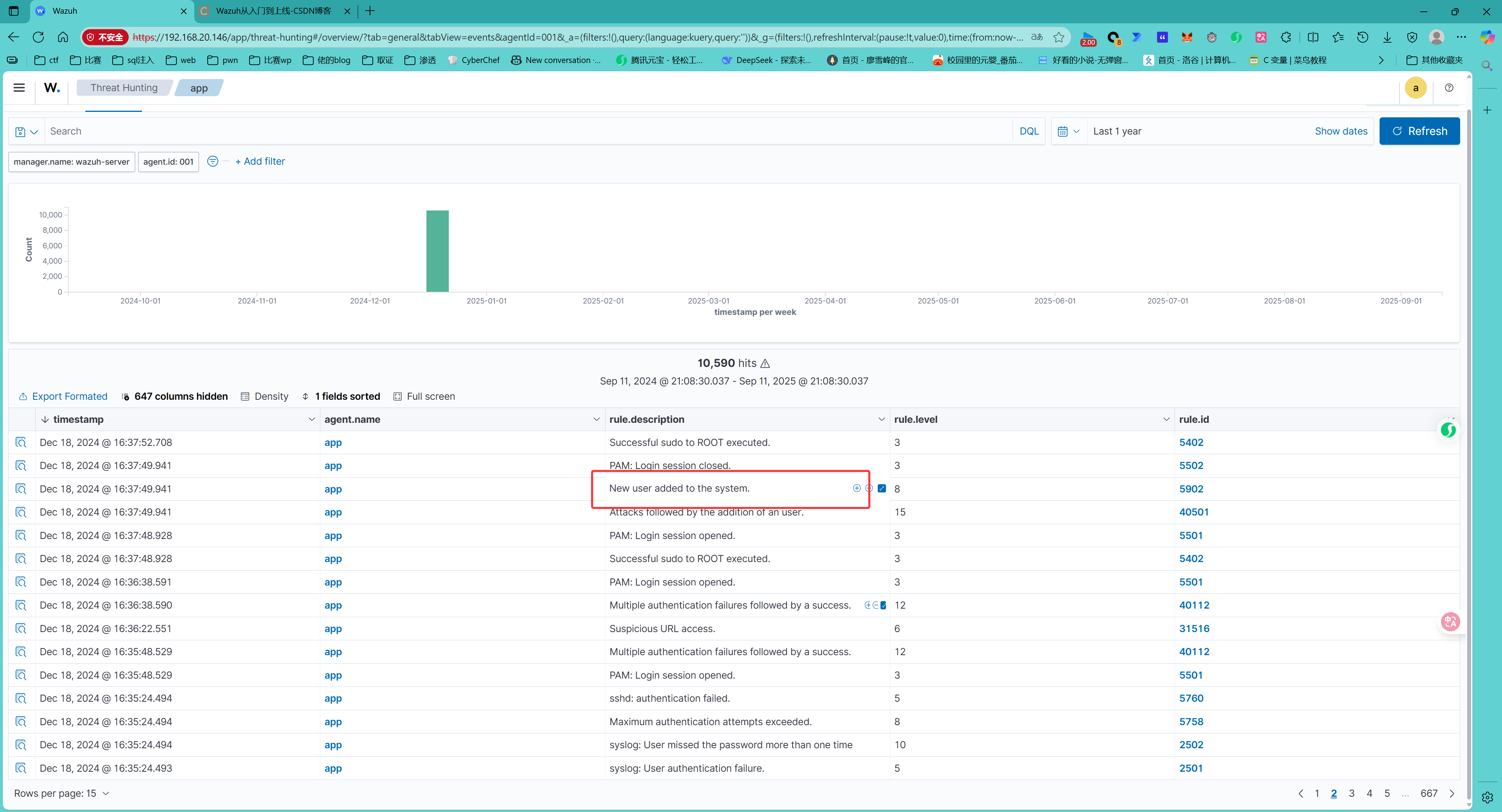Click the change all filters icon
Image resolution: width=1502 pixels, height=812 pixels.
point(213,162)
